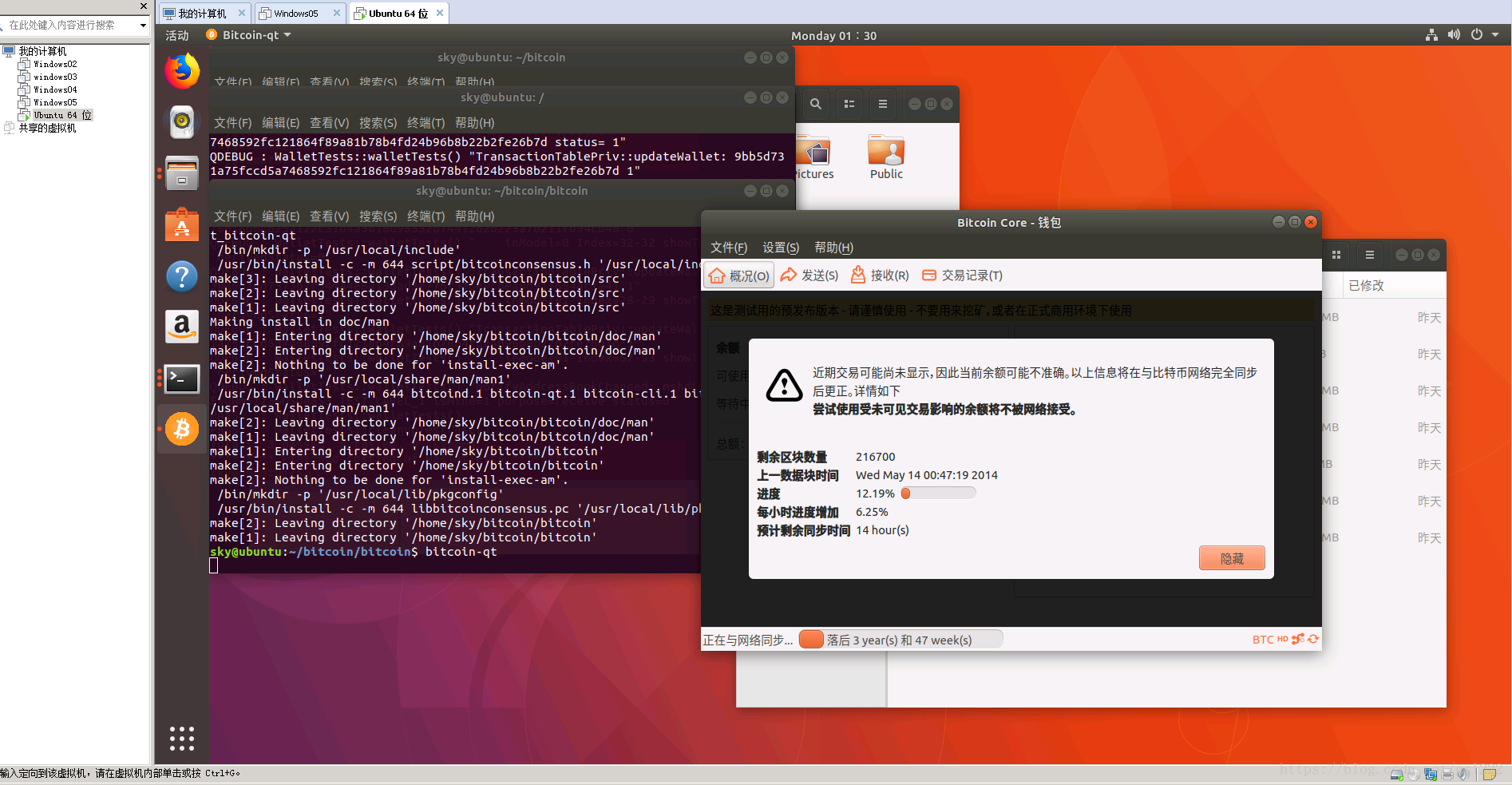Viewport: 1512px width, 785px height.
Task: Click the 12.19% sync progress bar
Action: click(x=938, y=494)
